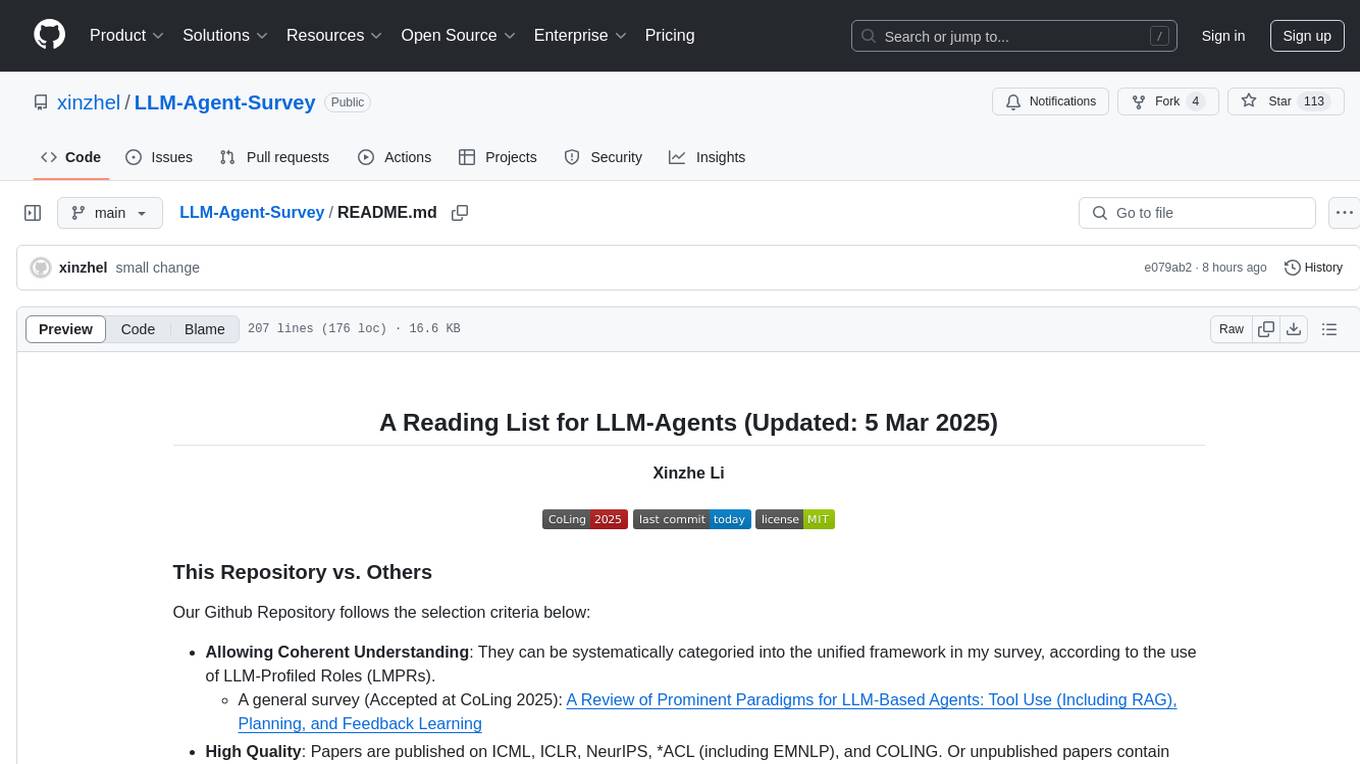
Task: Copy raw file contents
Action: (x=1266, y=329)
